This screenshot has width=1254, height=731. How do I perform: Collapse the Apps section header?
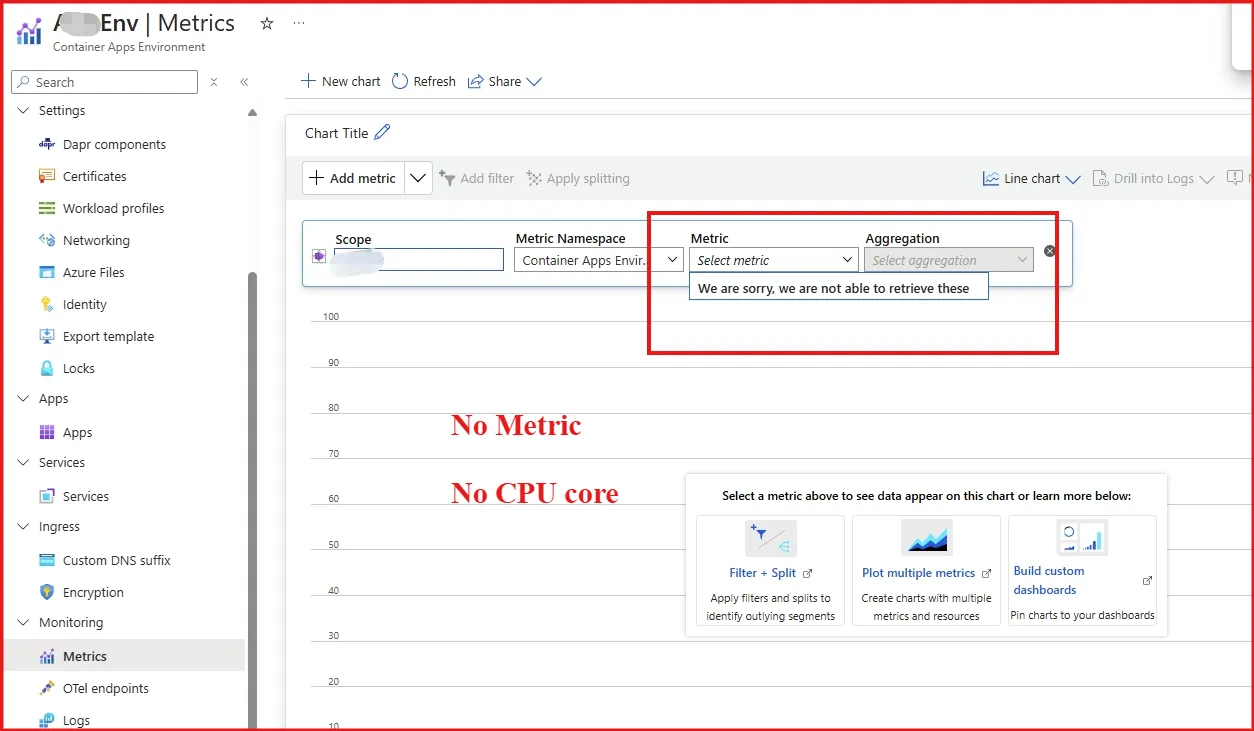[24, 398]
